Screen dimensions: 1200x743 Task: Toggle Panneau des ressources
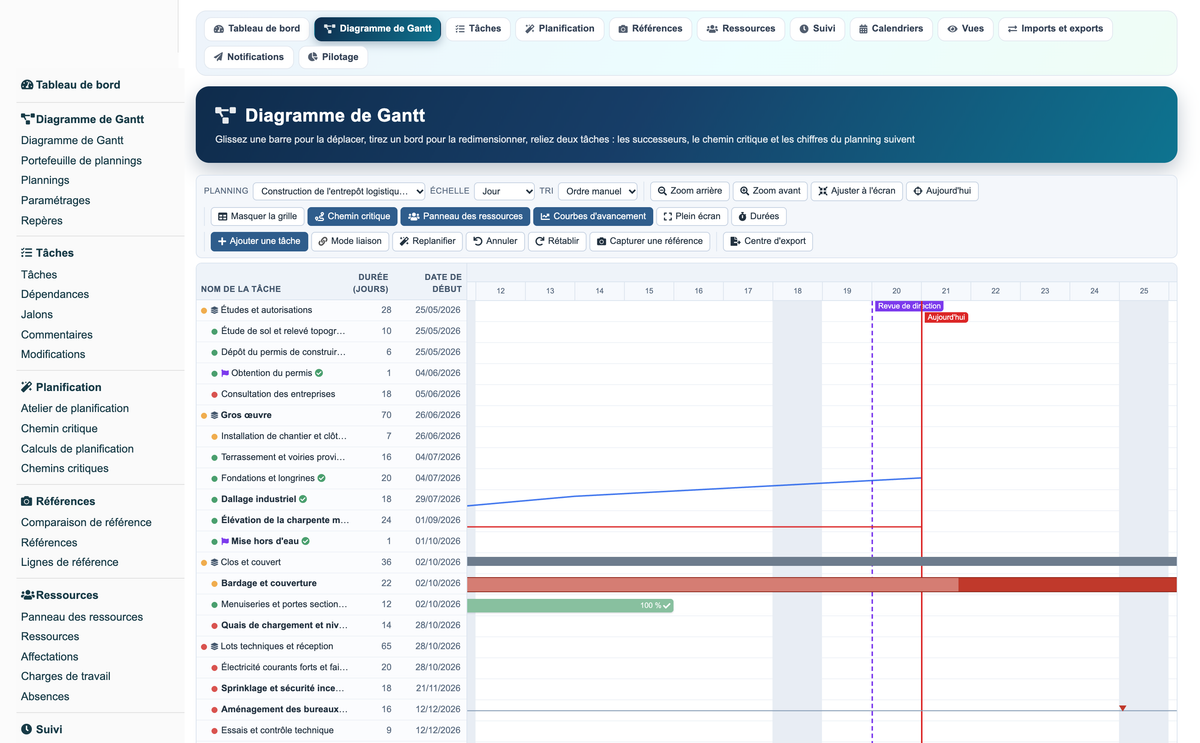coord(465,216)
